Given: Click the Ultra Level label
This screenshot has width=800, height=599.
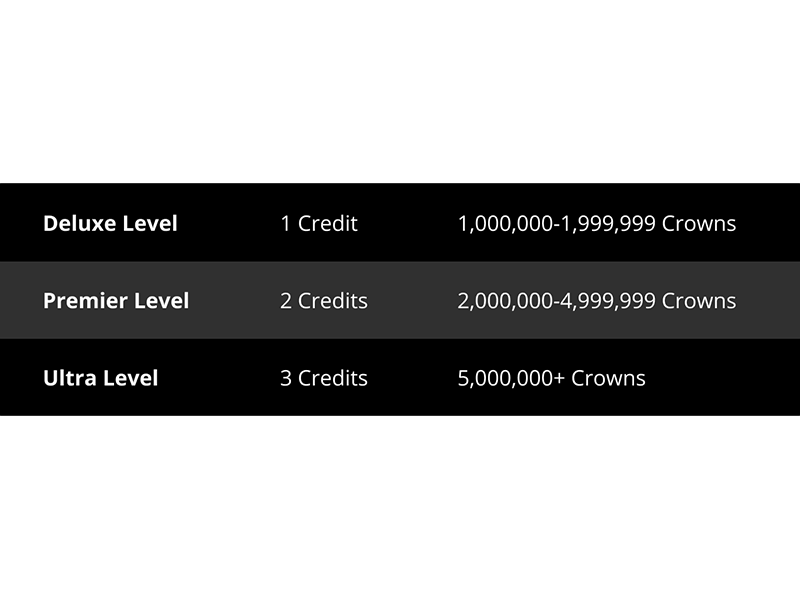Looking at the screenshot, I should tap(101, 378).
